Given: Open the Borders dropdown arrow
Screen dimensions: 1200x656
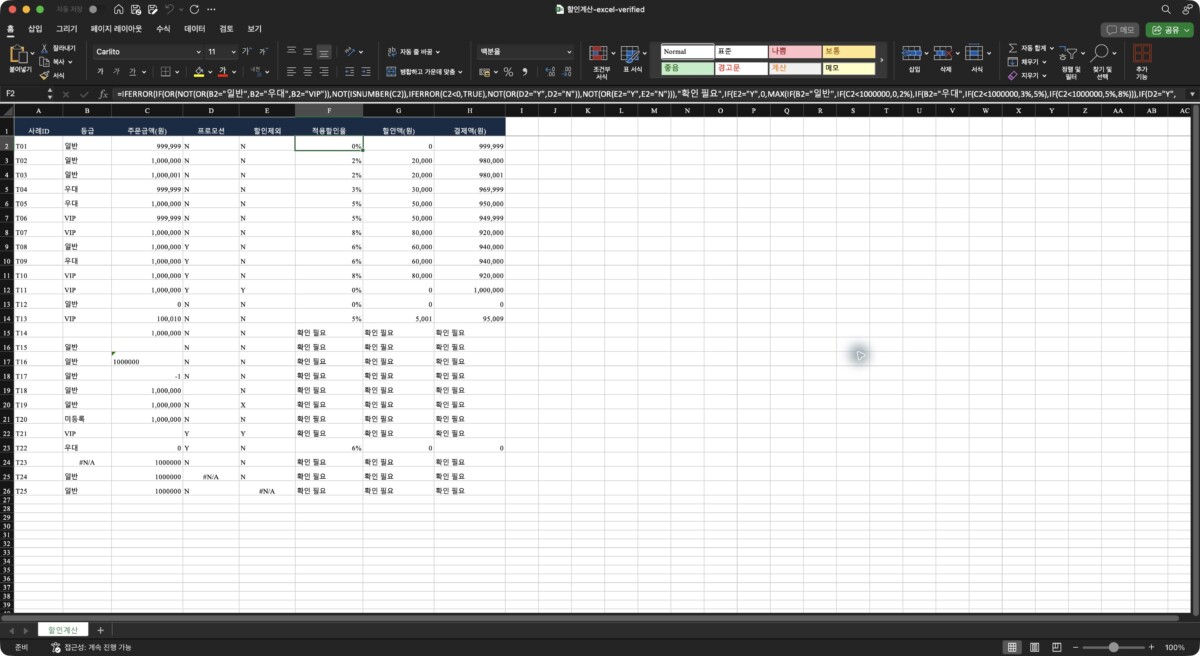Looking at the screenshot, I should pyautogui.click(x=179, y=72).
